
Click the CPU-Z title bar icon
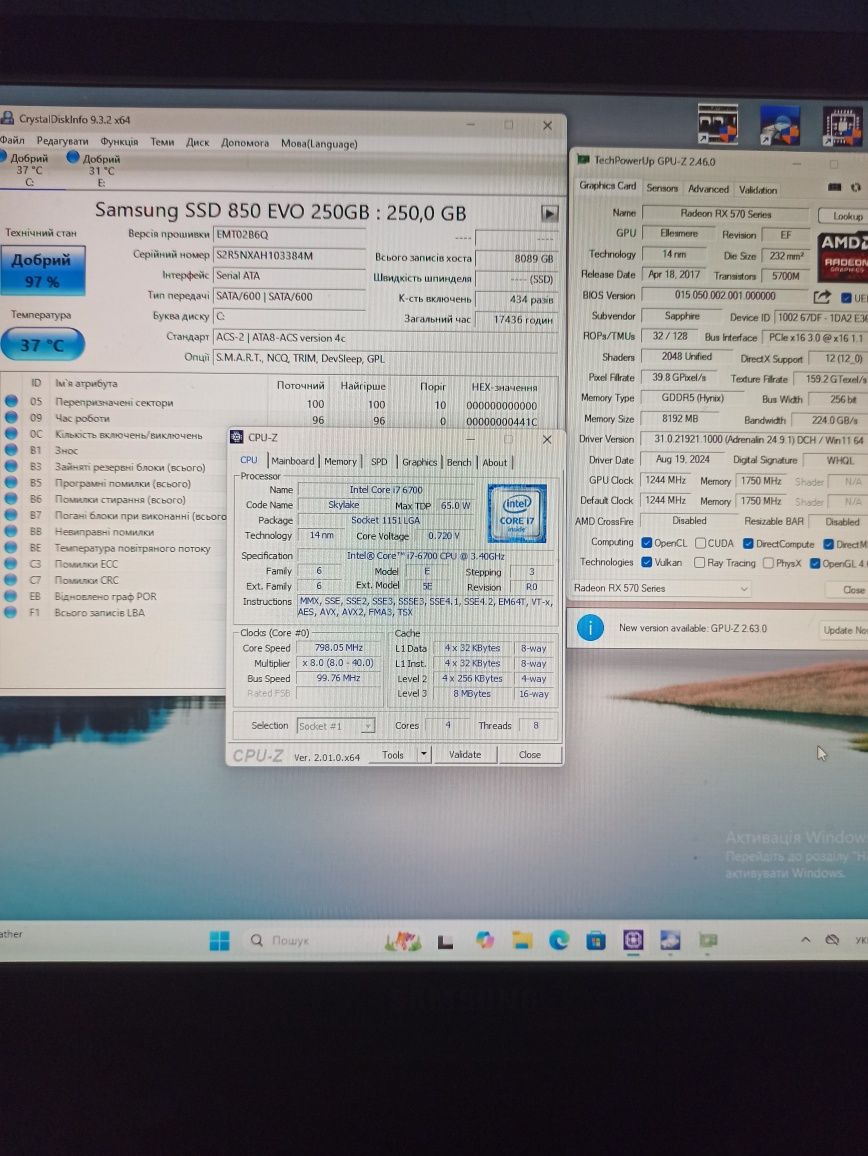237,437
